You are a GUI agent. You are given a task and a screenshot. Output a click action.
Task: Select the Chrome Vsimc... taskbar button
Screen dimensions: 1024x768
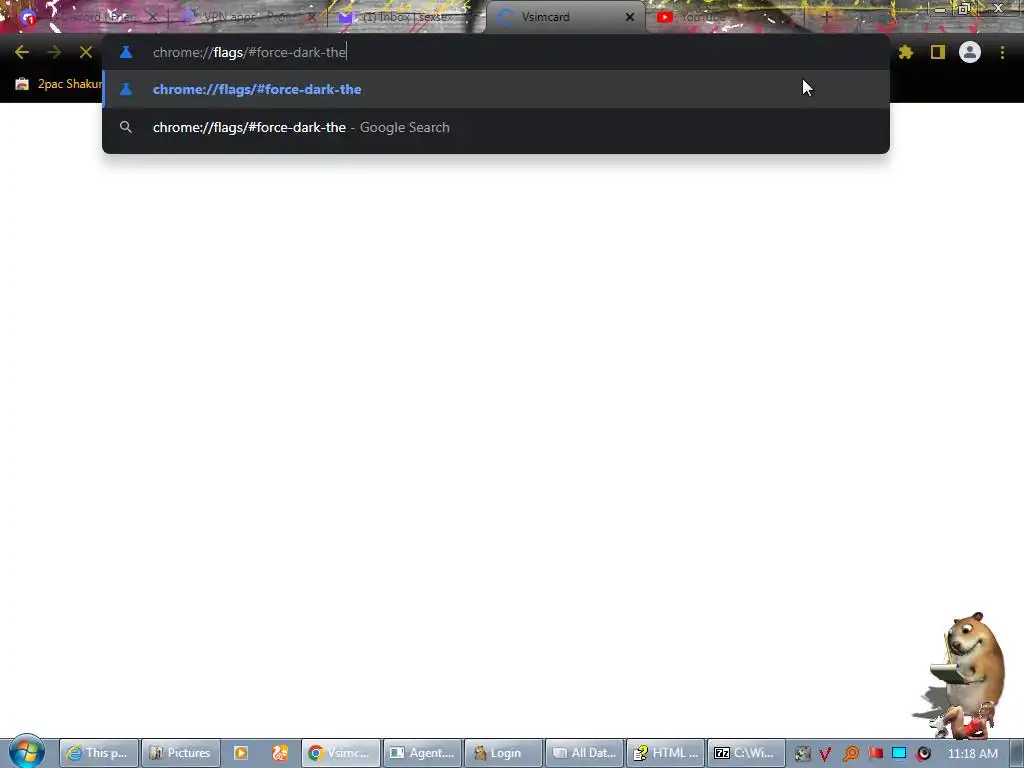pyautogui.click(x=340, y=753)
